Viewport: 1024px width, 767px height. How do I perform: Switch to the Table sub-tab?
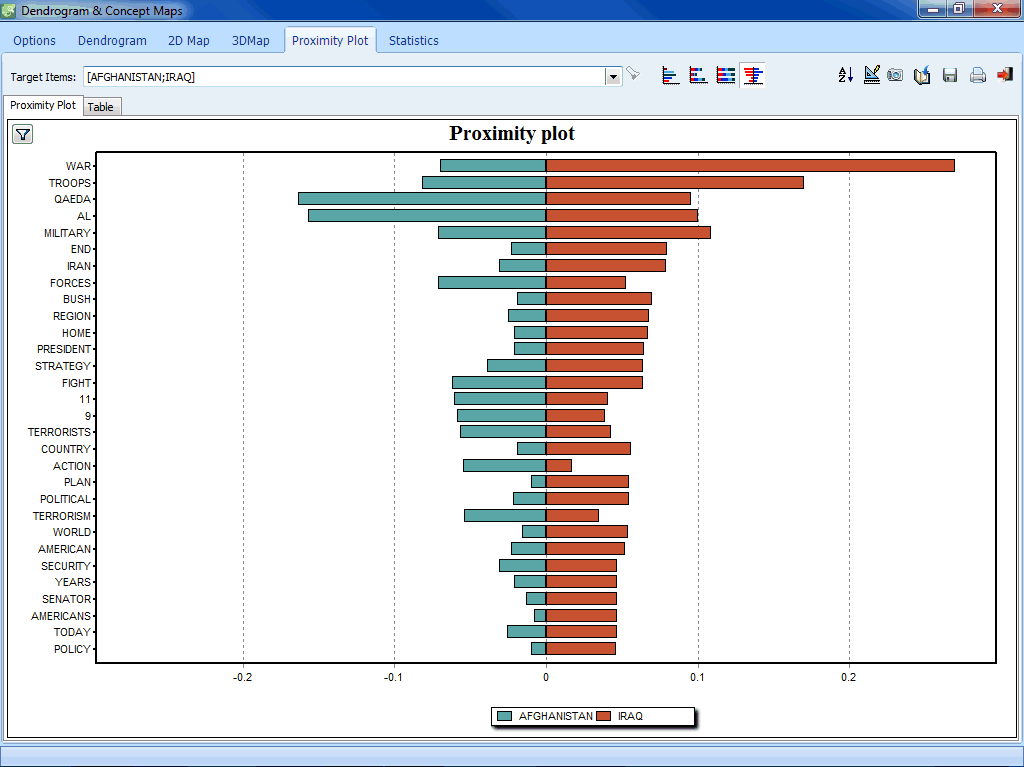click(x=100, y=107)
